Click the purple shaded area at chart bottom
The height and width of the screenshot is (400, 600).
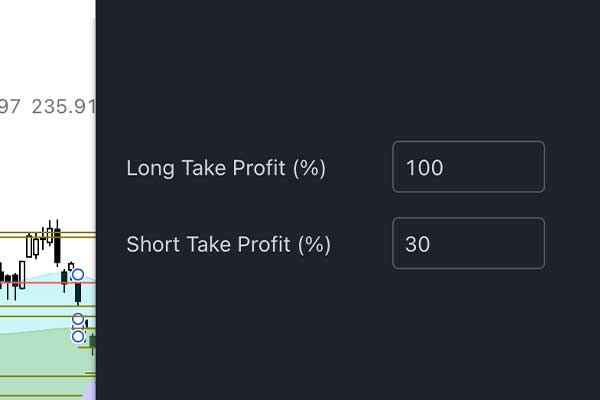(90, 392)
